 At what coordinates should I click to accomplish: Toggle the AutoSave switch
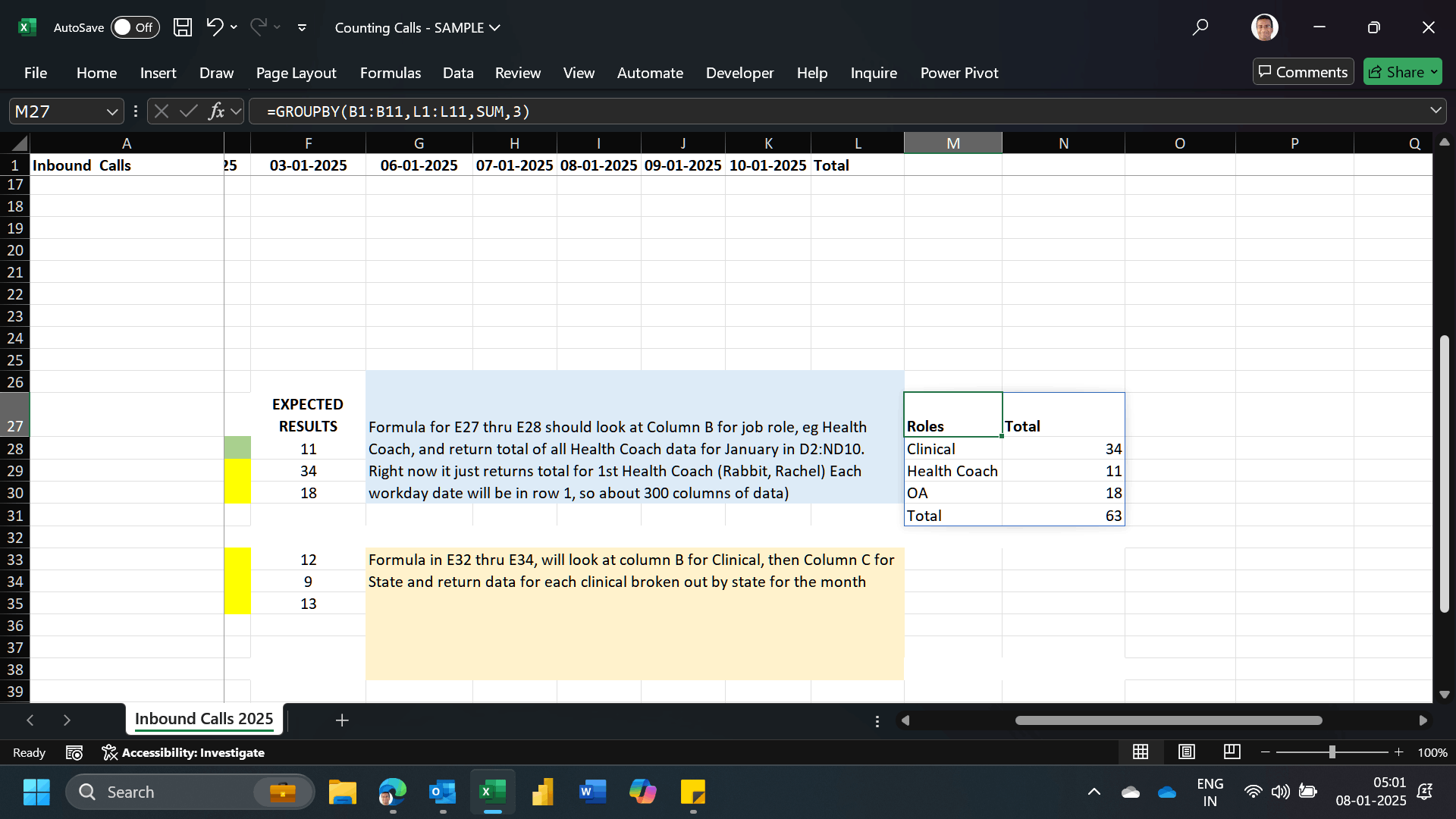tap(135, 27)
